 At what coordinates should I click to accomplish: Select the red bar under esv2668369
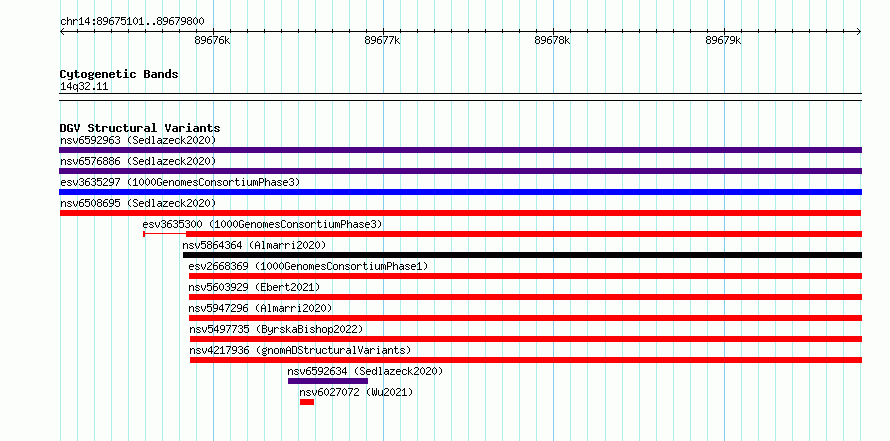(x=526, y=276)
